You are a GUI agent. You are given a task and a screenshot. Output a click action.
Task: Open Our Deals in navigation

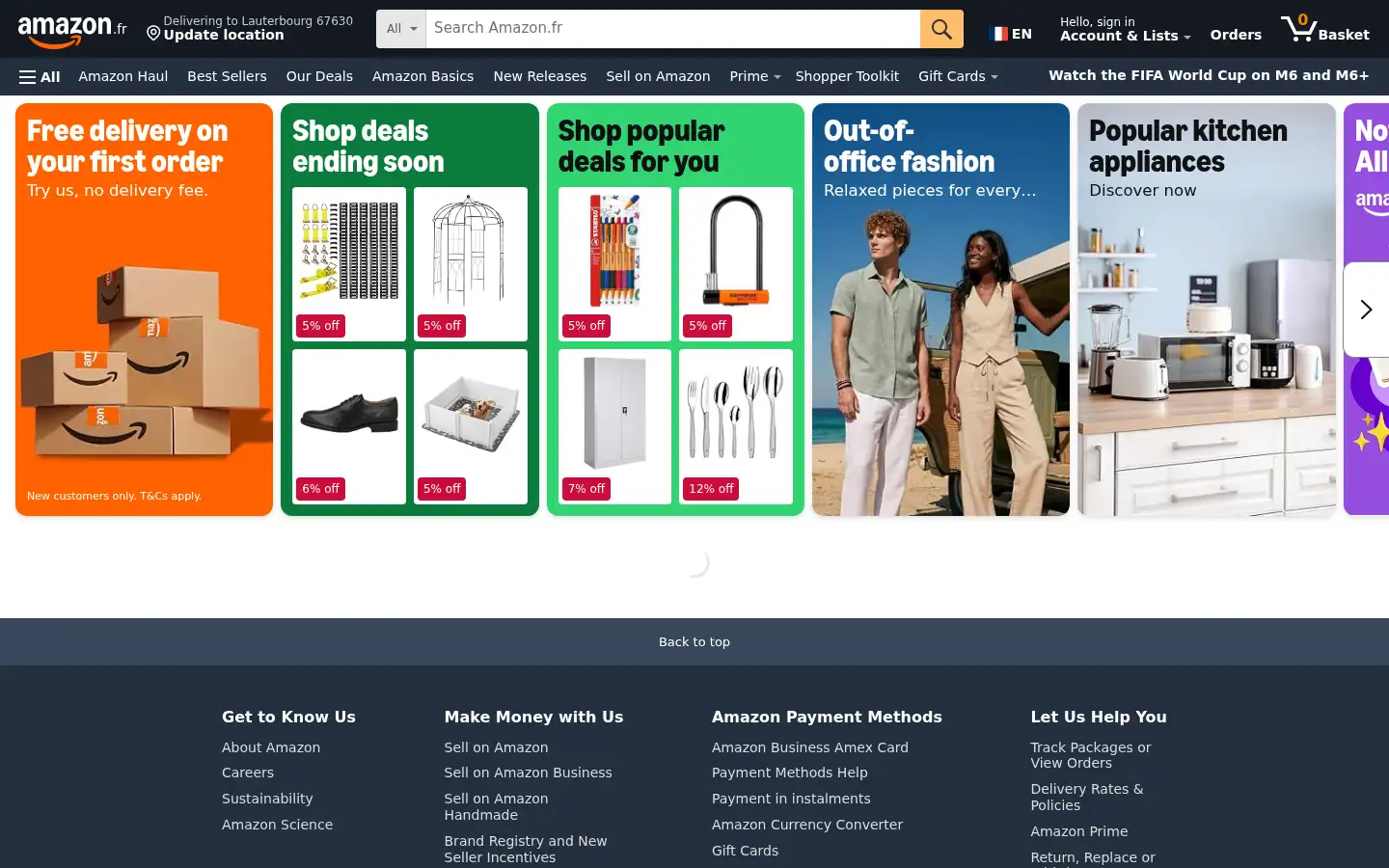[319, 76]
